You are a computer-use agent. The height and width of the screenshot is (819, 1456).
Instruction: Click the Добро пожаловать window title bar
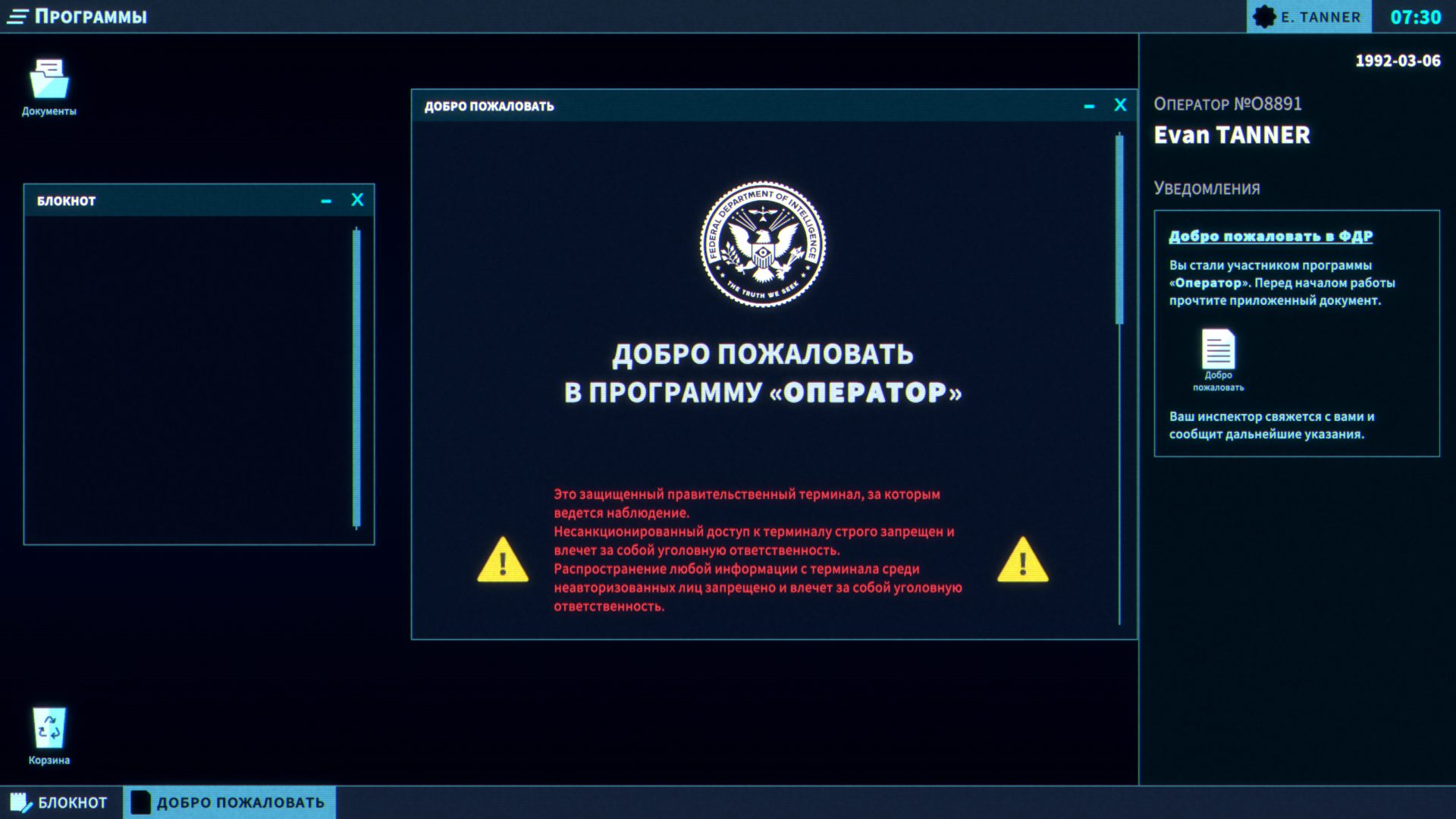coord(773,106)
